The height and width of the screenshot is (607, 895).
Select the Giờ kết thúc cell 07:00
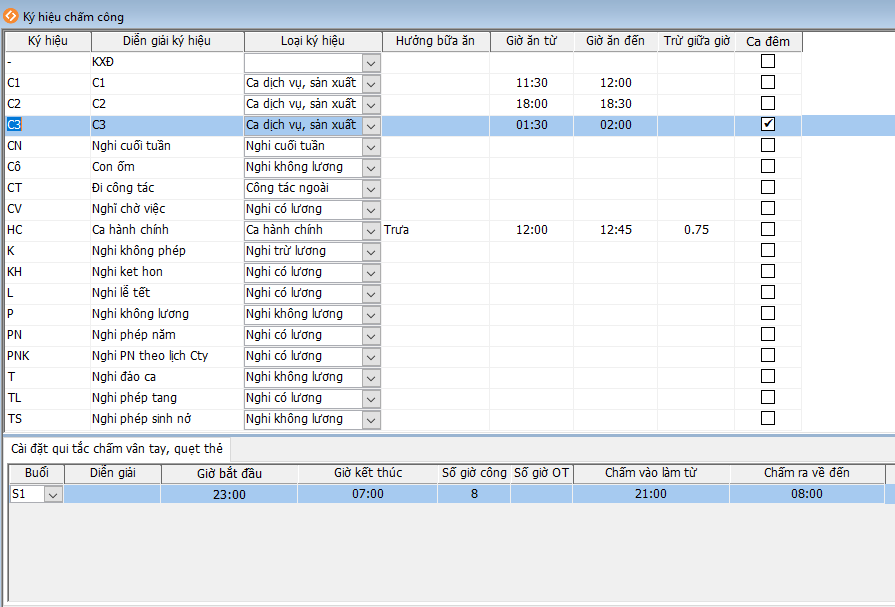point(368,494)
